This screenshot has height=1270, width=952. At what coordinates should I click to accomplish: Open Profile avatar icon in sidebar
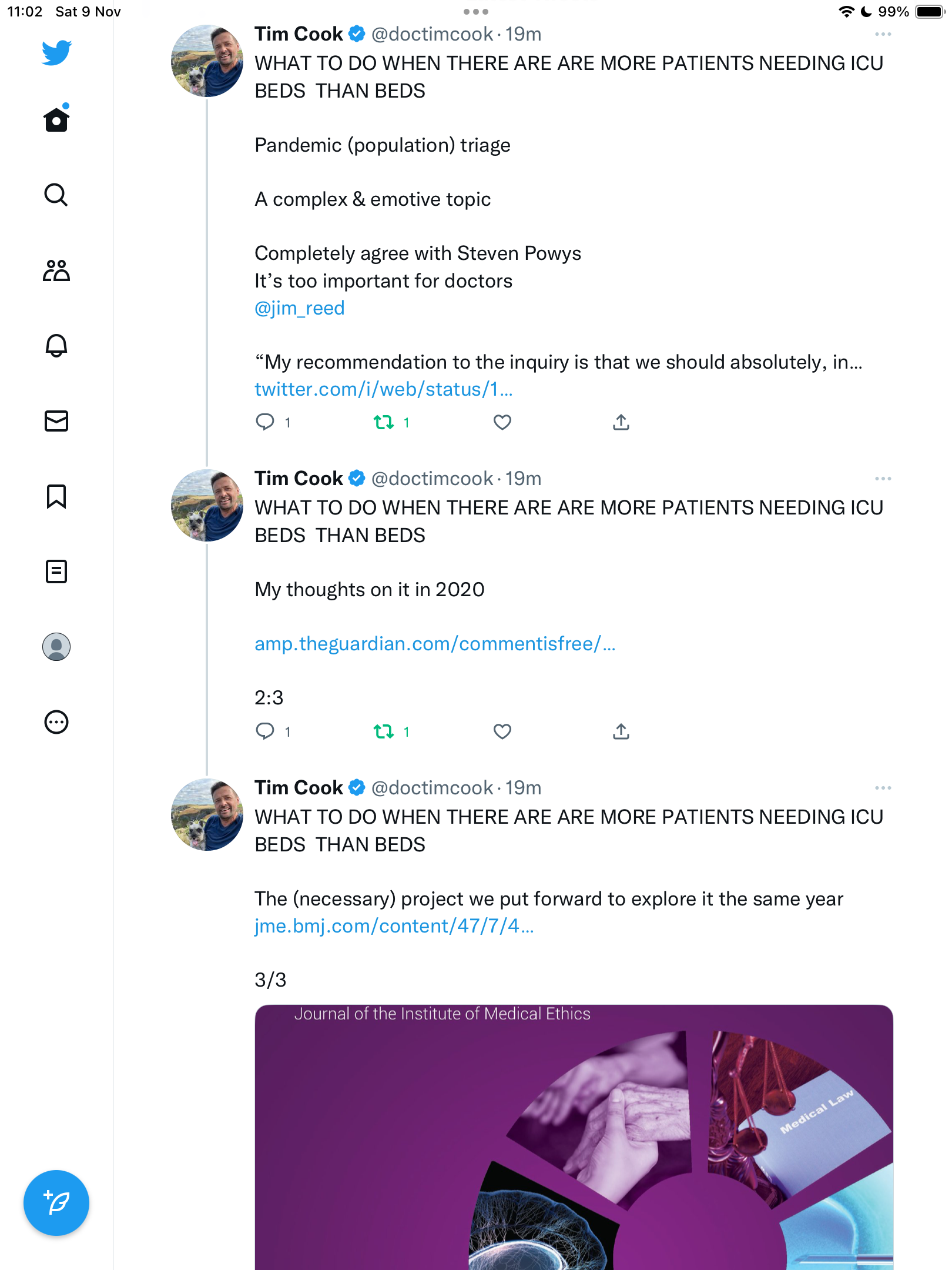click(x=56, y=647)
